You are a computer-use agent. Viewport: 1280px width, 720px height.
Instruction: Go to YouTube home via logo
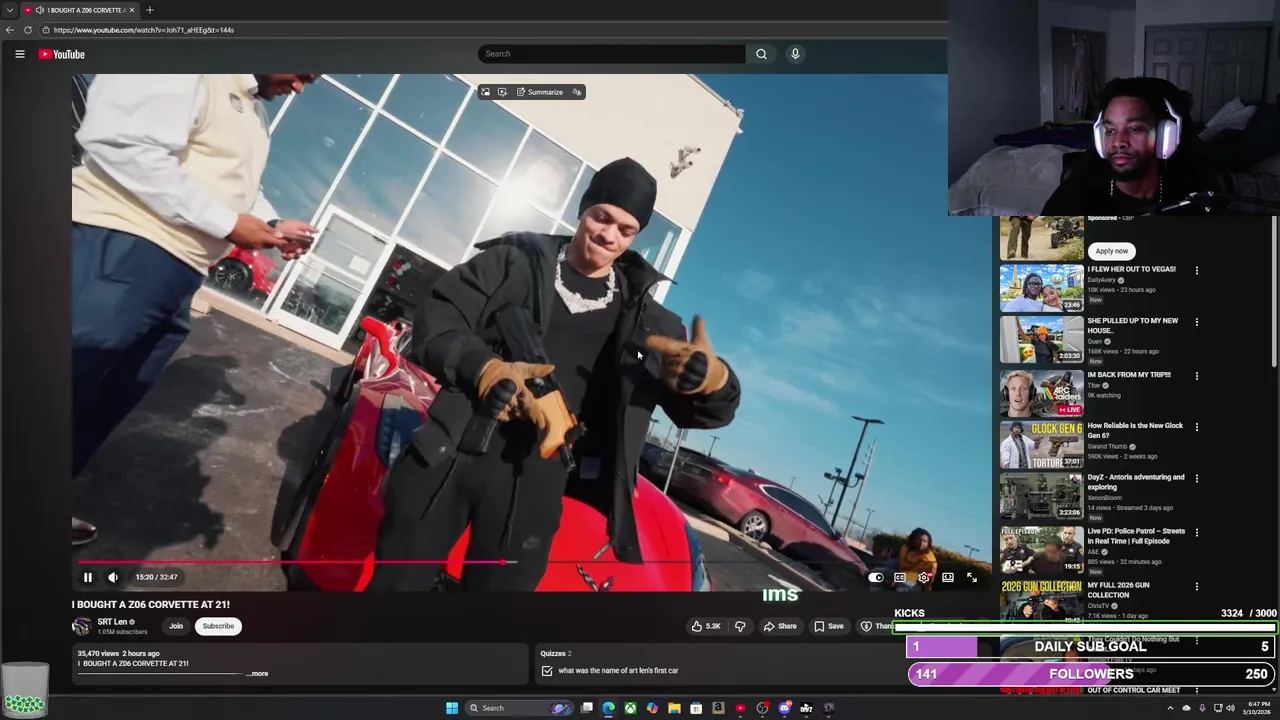[62, 54]
